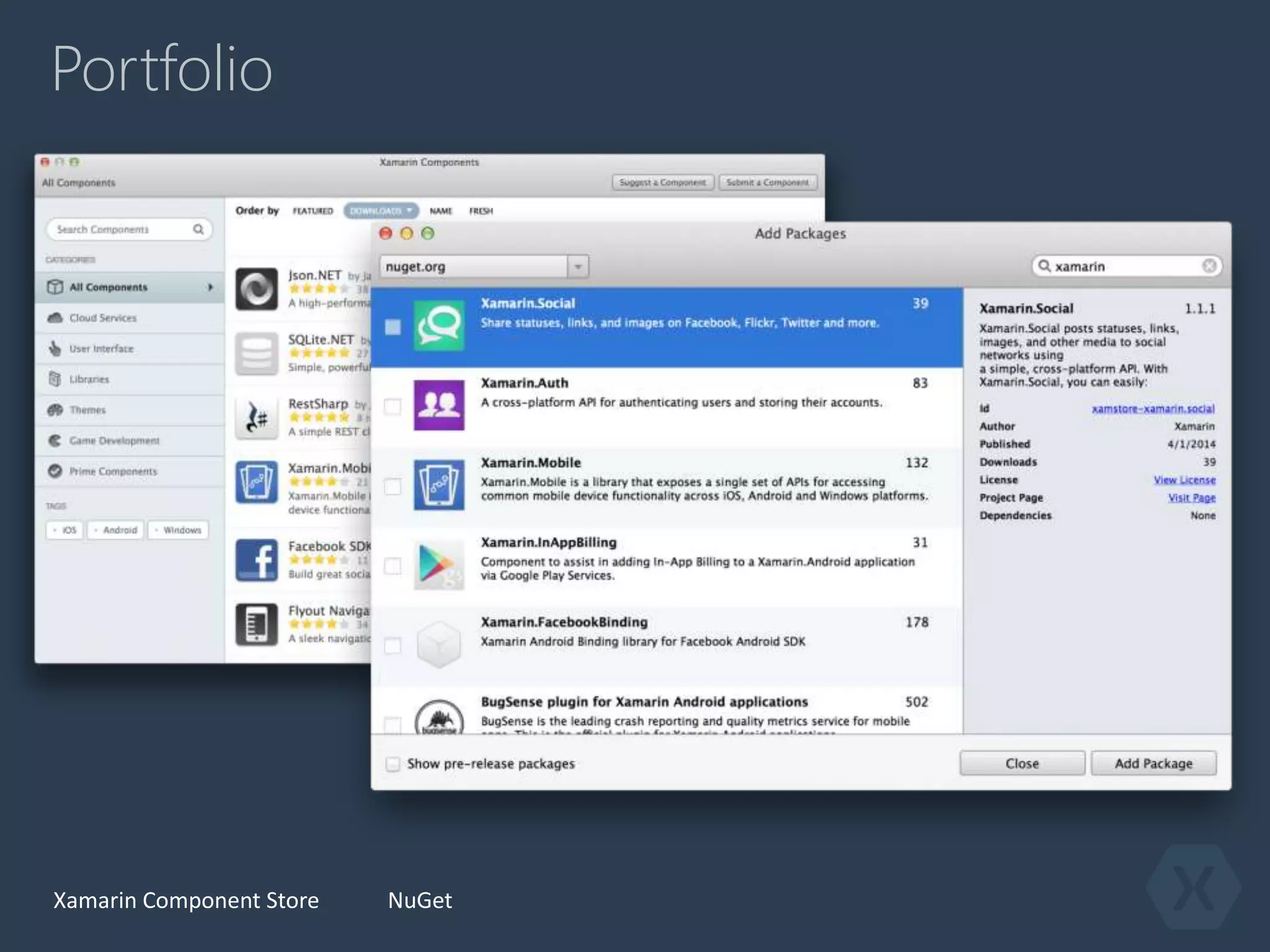Click the Flyout Navigation phone icon
This screenshot has height=952, width=1270.
(x=257, y=624)
